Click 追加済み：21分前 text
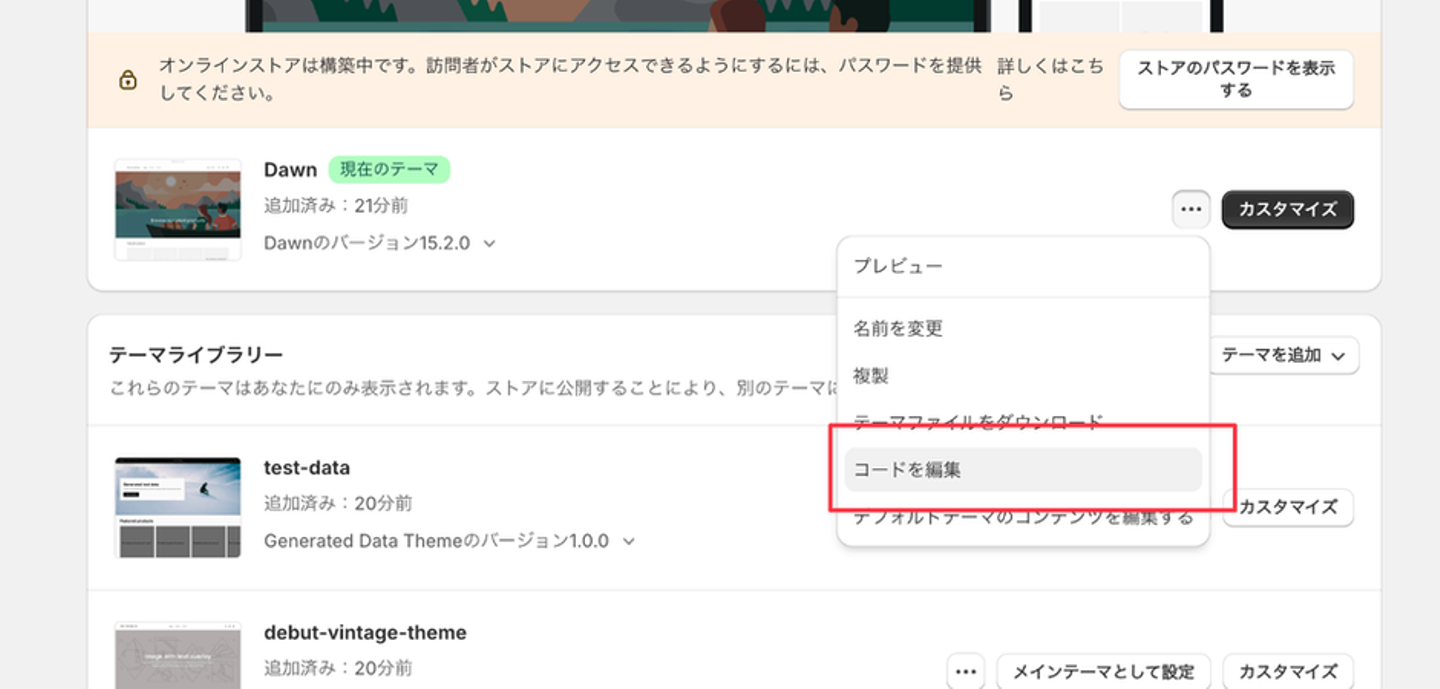 pyautogui.click(x=336, y=206)
